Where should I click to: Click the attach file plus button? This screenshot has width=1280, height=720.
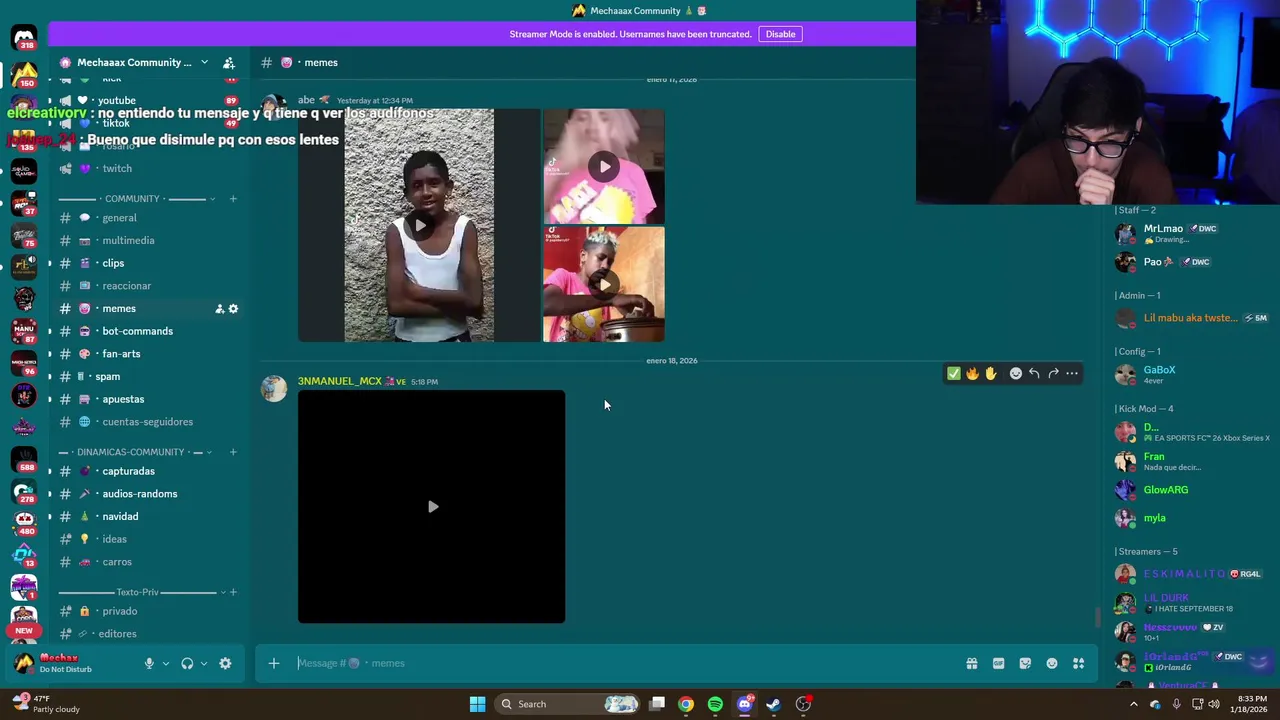274,663
